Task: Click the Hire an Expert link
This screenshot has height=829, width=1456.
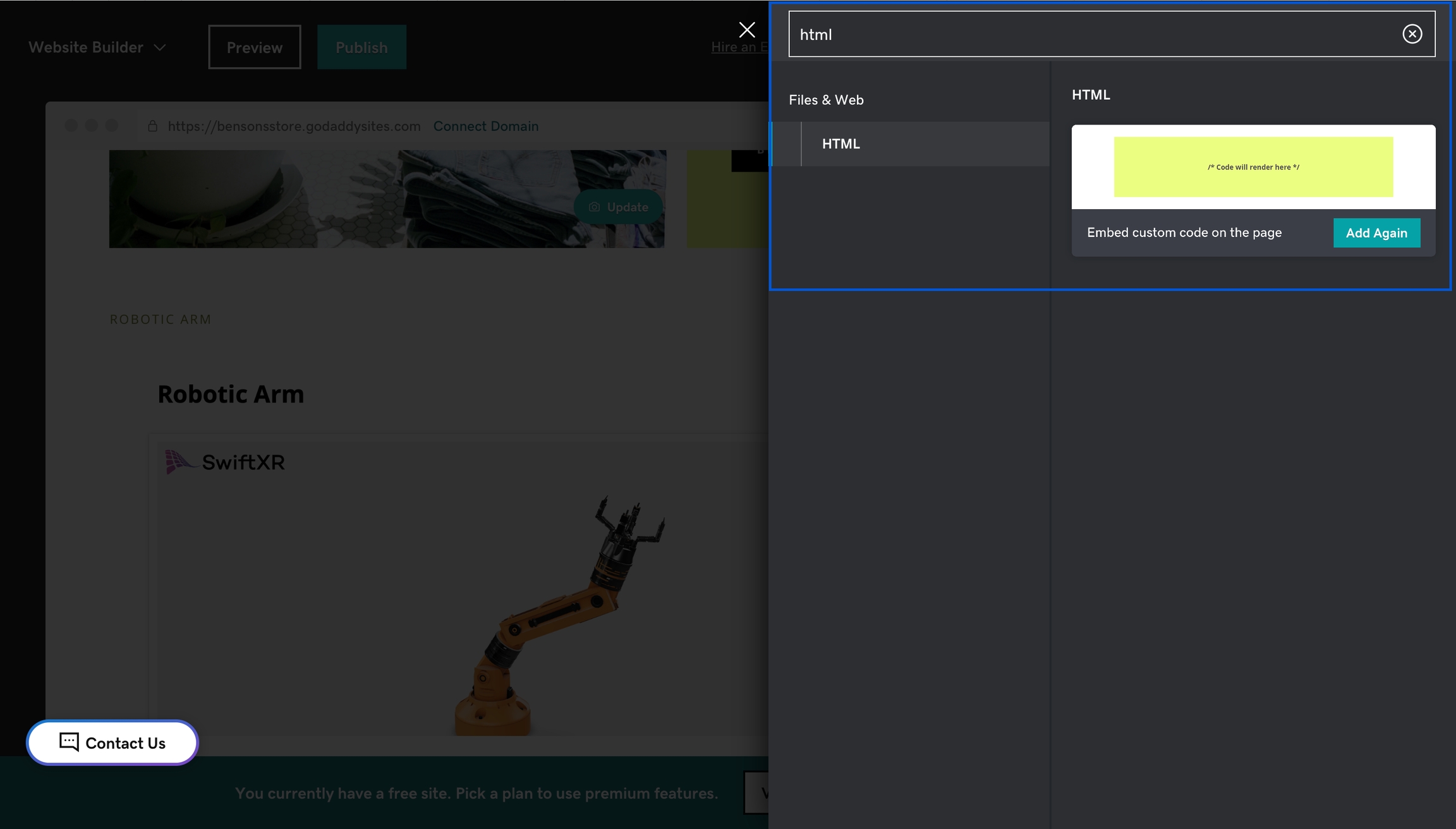Action: [x=738, y=47]
